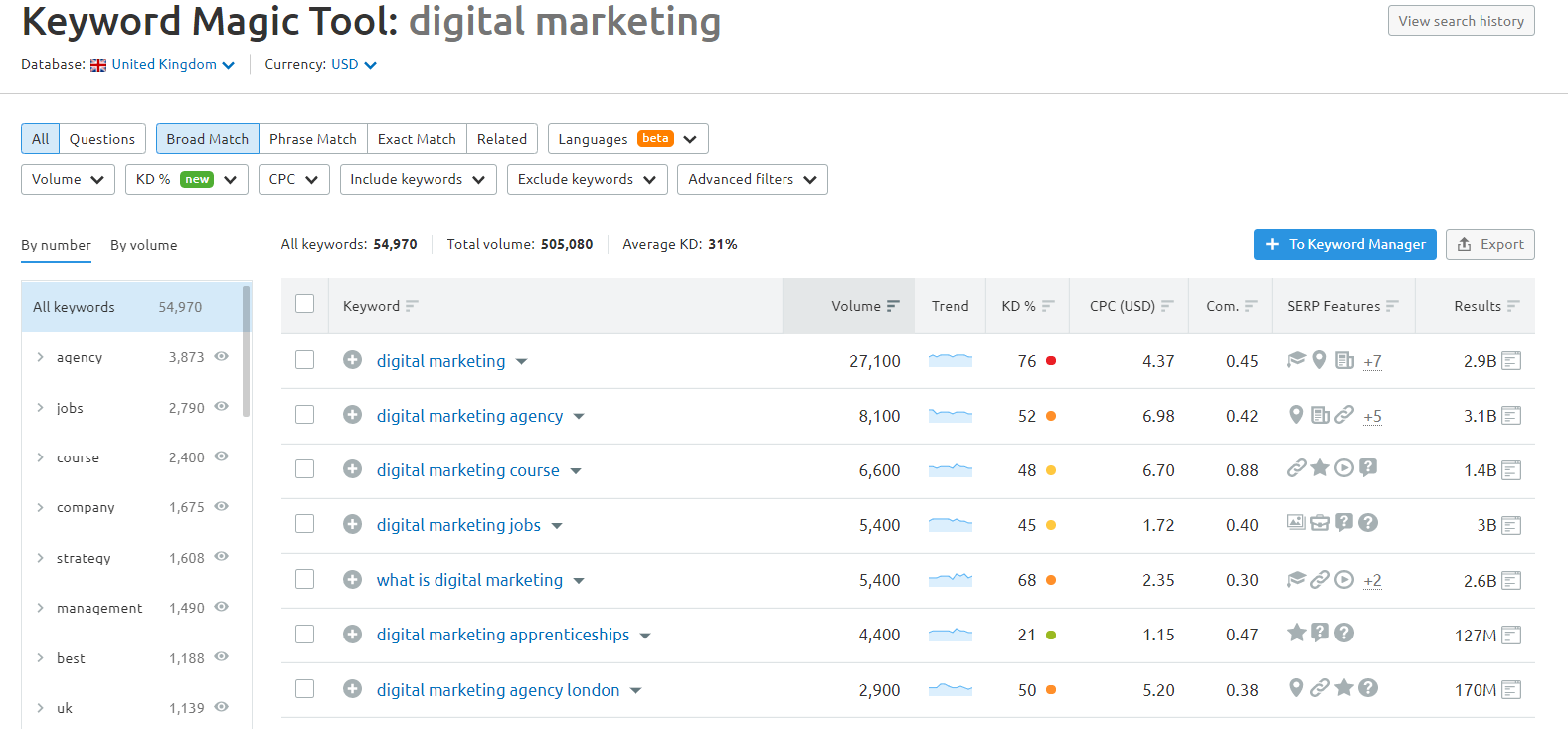Select the Broad Match tab
The height and width of the screenshot is (729, 1568).
208,139
